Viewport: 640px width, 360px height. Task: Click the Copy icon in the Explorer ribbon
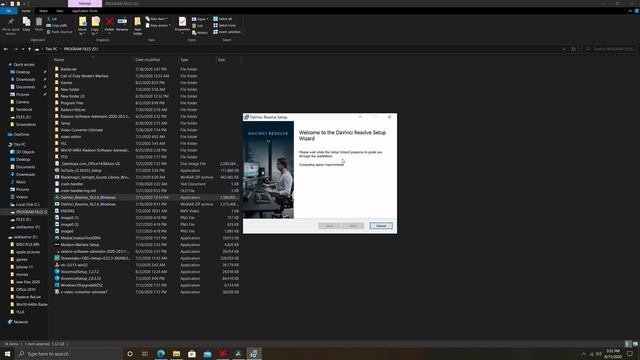[x=27, y=24]
